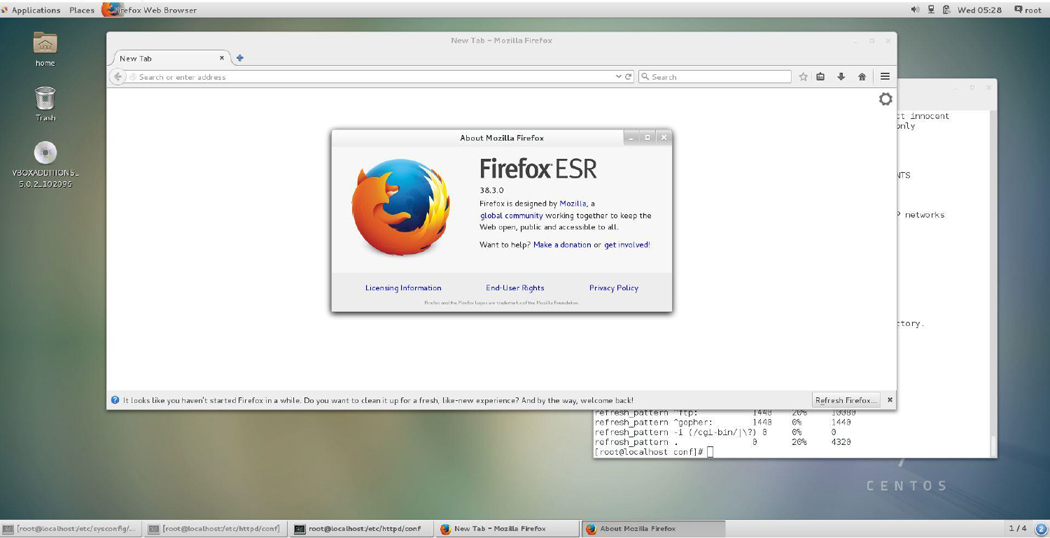
Task: Open the Trash desktop icon
Action: point(45,104)
